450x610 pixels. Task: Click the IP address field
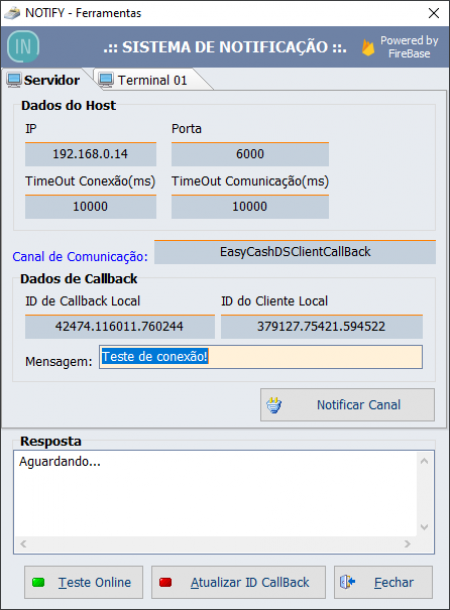coord(91,154)
